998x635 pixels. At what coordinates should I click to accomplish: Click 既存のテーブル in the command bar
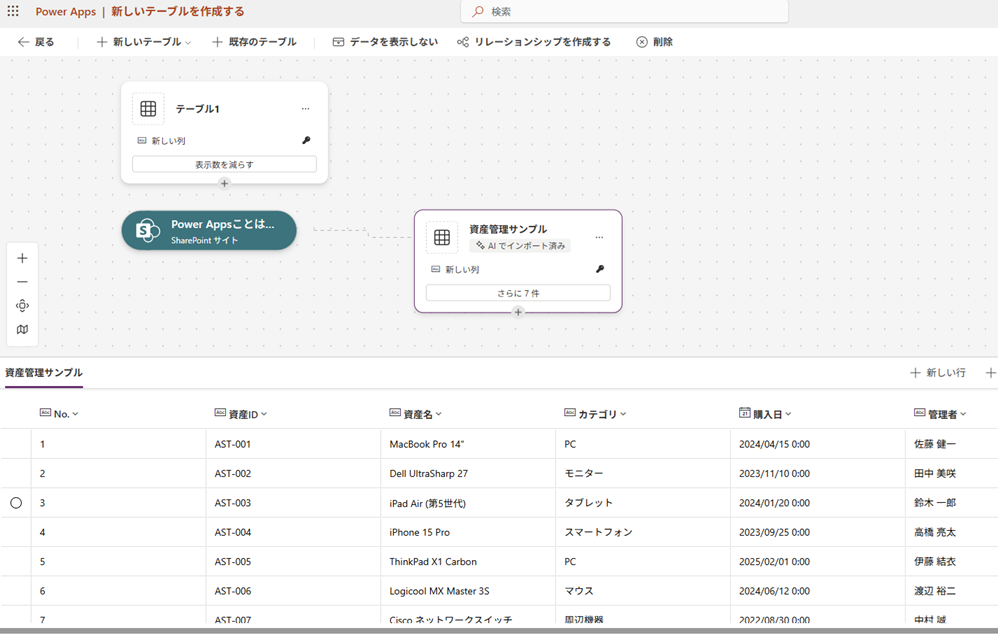(254, 42)
